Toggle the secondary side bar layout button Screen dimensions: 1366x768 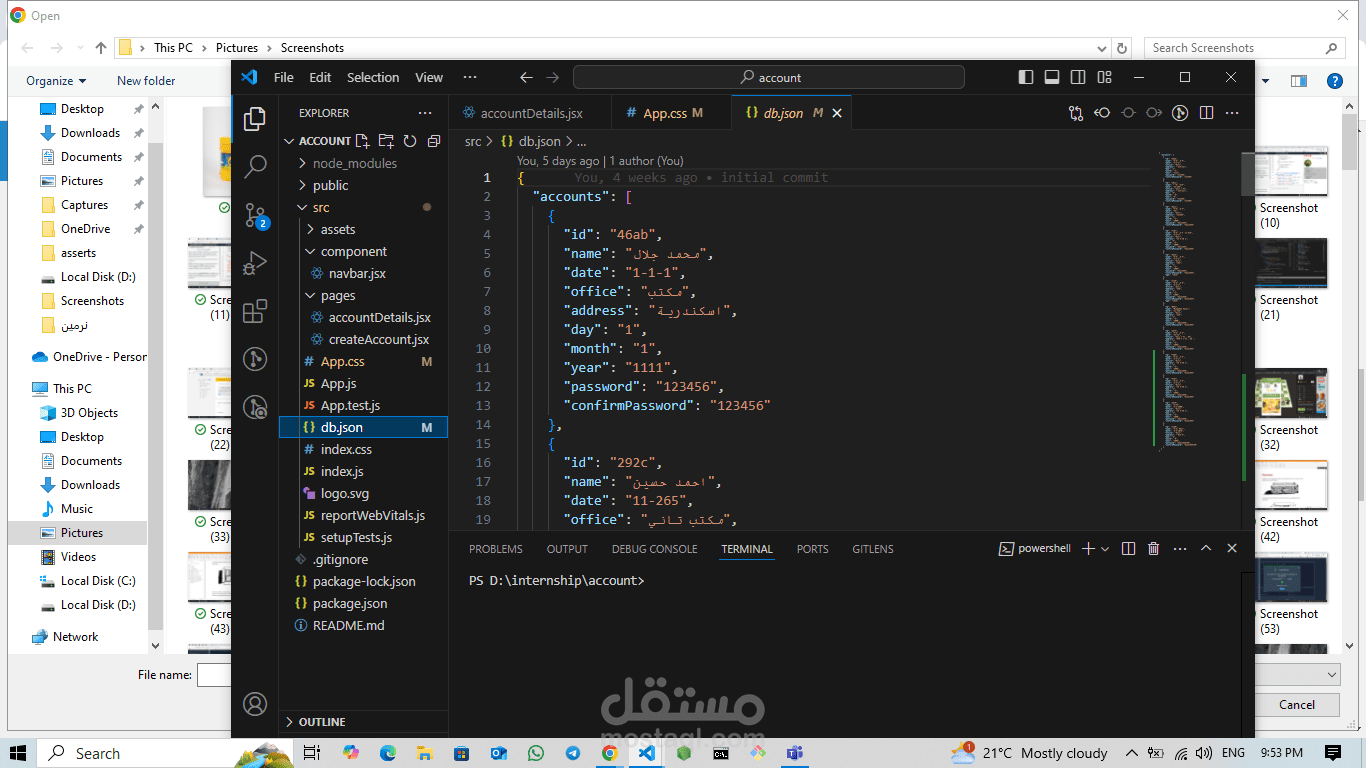point(1078,77)
